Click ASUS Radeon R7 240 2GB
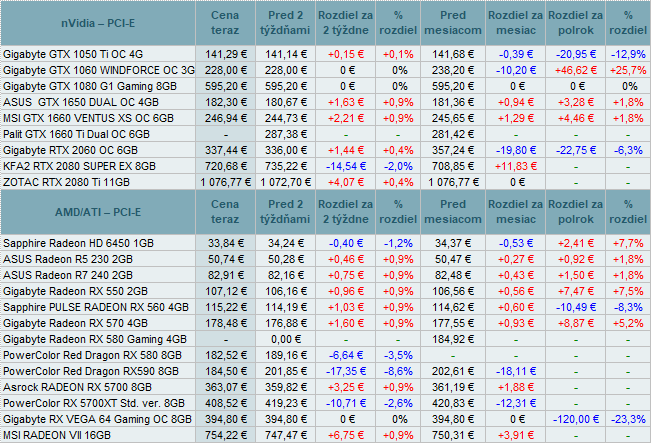 click(x=68, y=275)
